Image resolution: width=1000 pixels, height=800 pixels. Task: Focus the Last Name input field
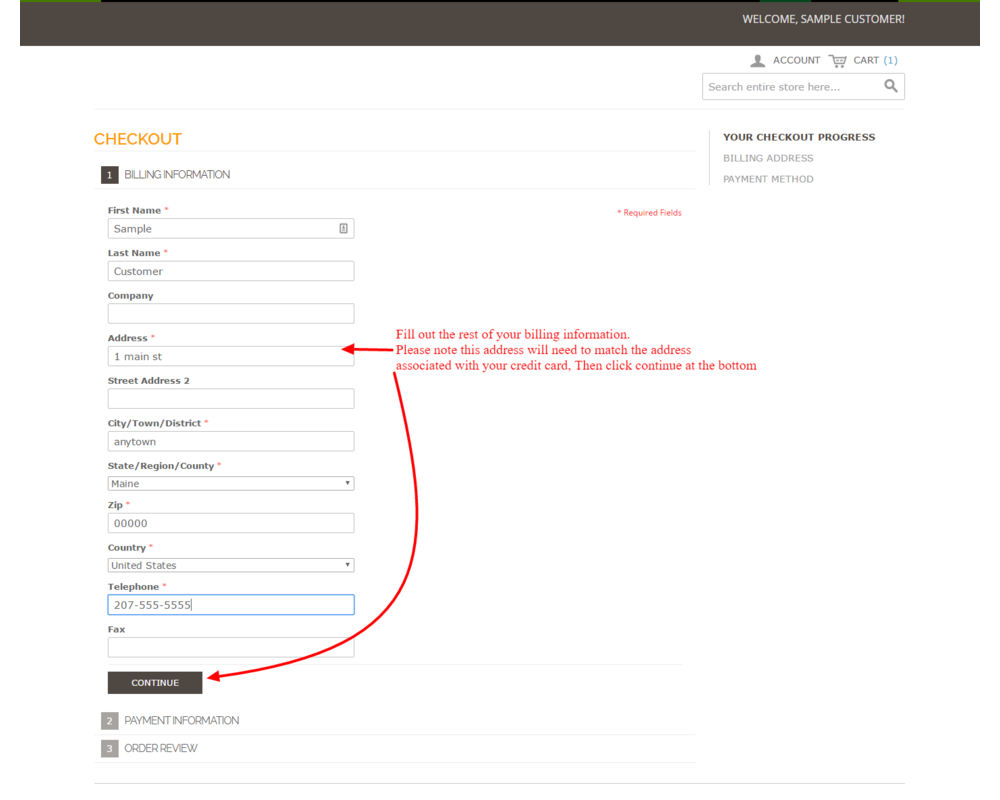click(230, 272)
